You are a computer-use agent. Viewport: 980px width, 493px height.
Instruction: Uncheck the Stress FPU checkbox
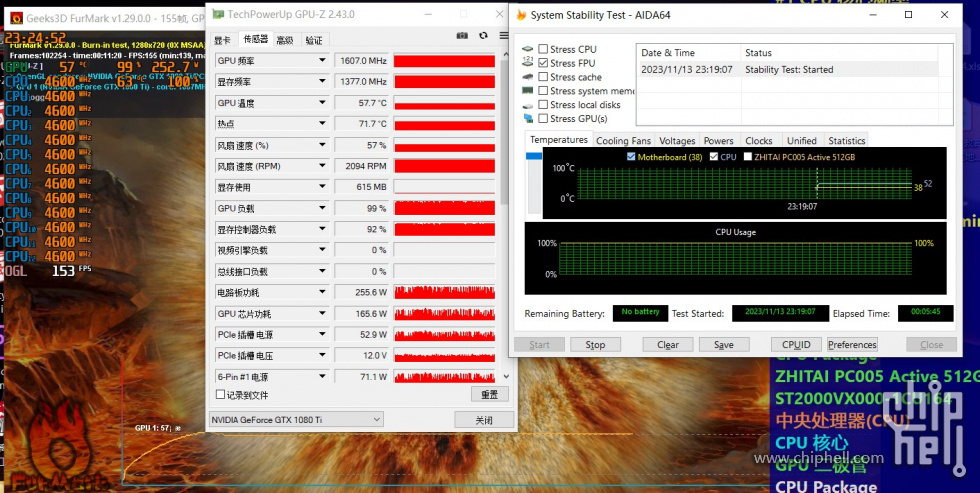click(543, 63)
